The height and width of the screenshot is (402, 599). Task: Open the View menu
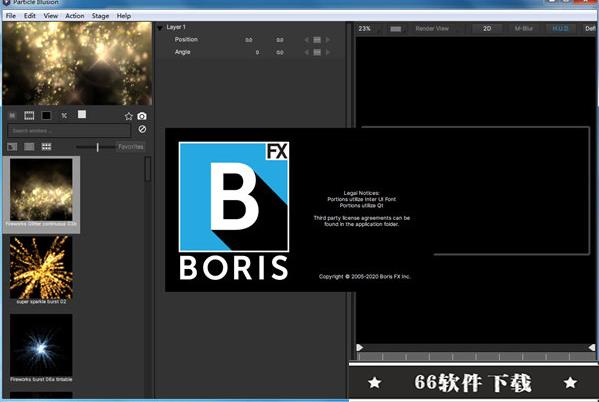[x=50, y=16]
